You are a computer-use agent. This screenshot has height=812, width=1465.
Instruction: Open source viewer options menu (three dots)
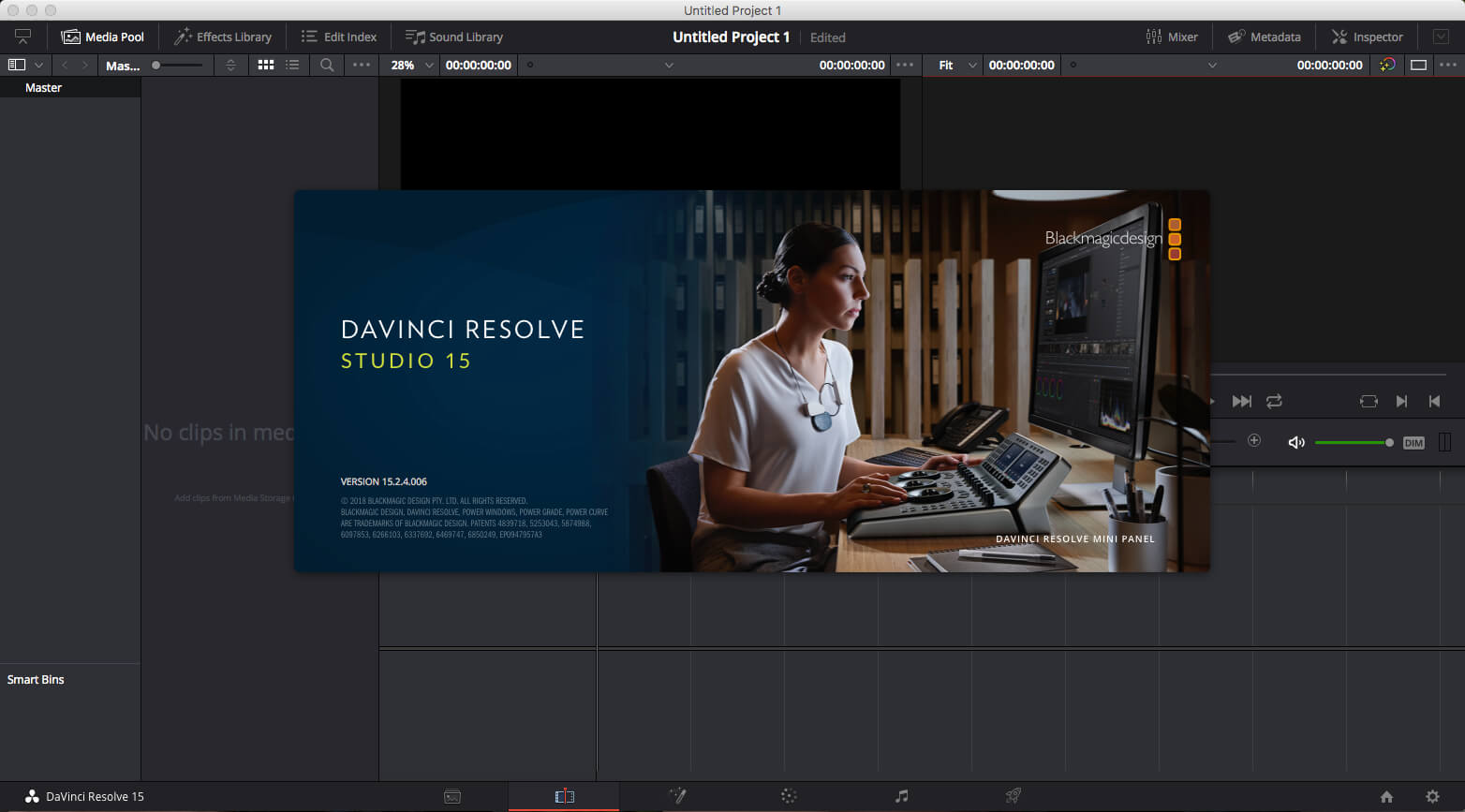click(905, 66)
